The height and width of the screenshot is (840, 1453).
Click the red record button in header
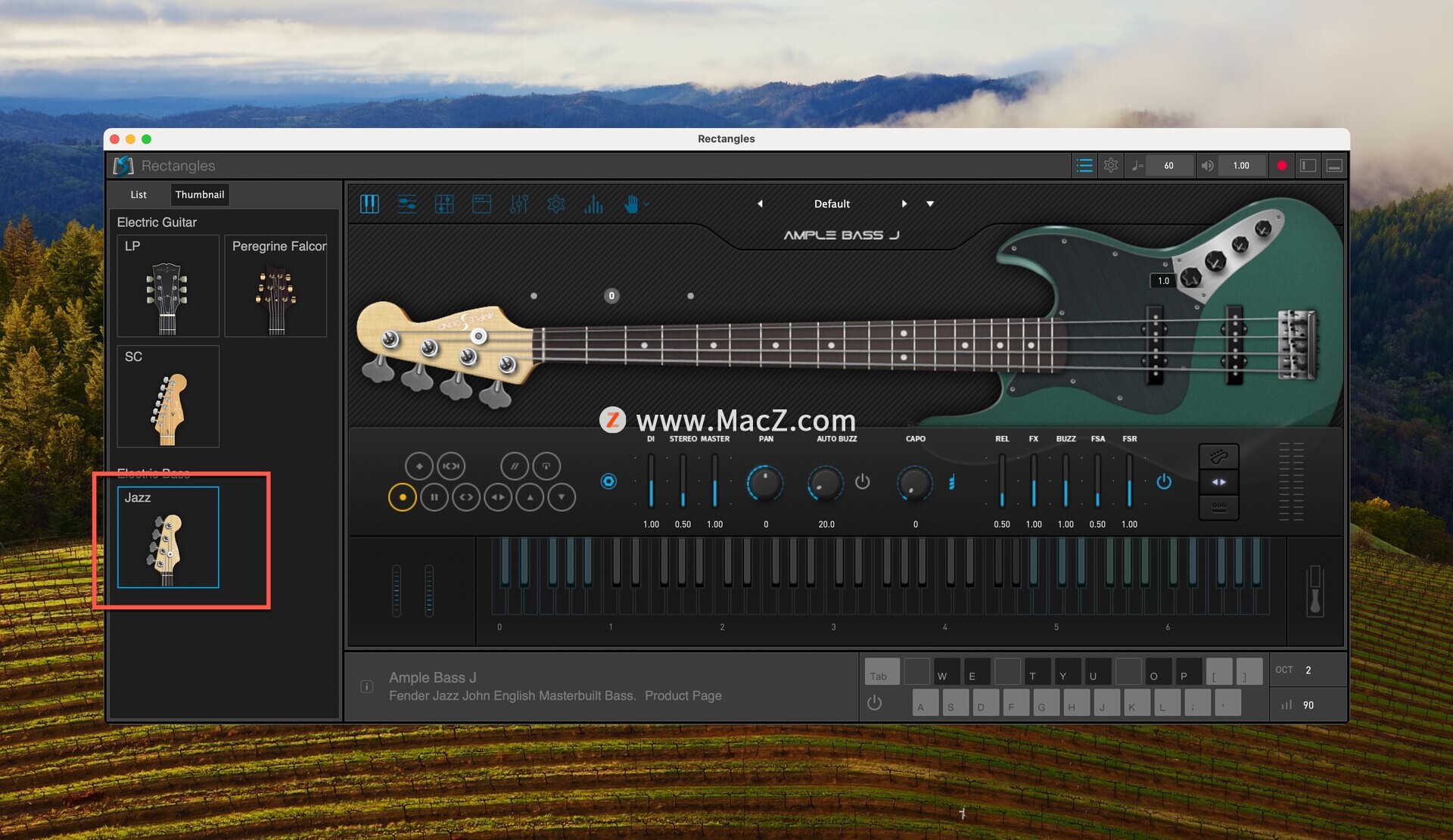tap(1281, 166)
